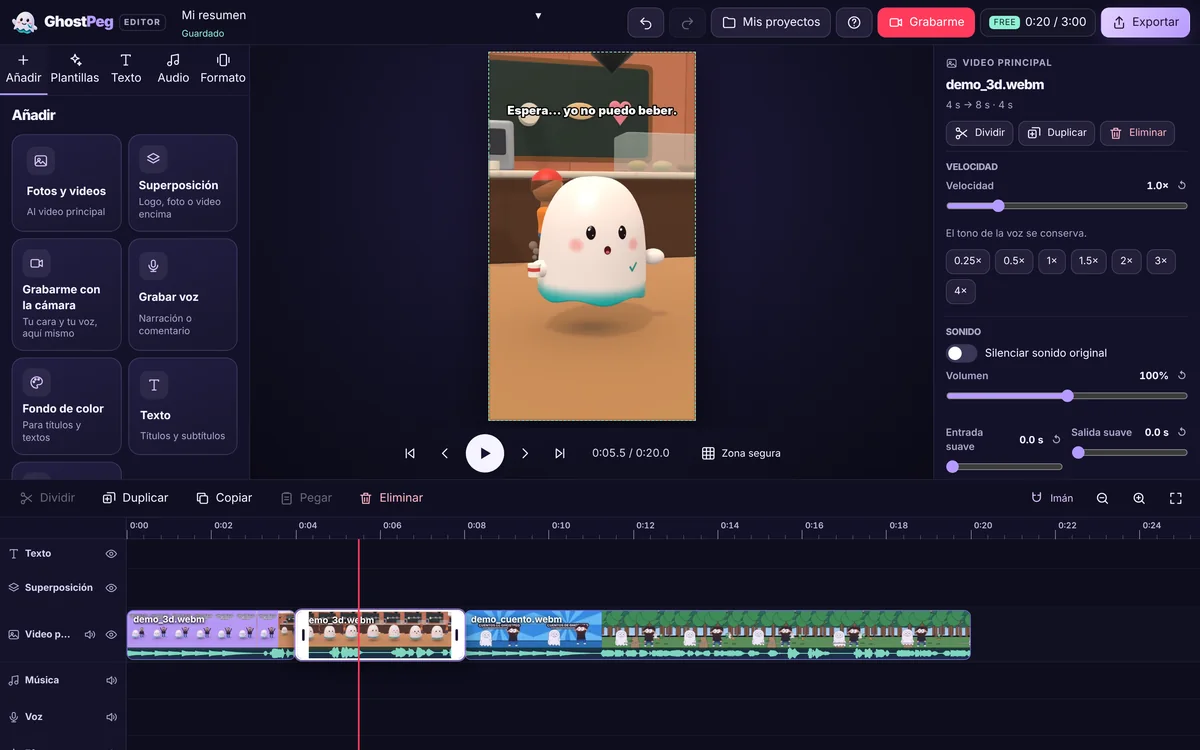Zoom in the timeline
Screen dimensions: 1200x750
pyautogui.click(x=1139, y=498)
